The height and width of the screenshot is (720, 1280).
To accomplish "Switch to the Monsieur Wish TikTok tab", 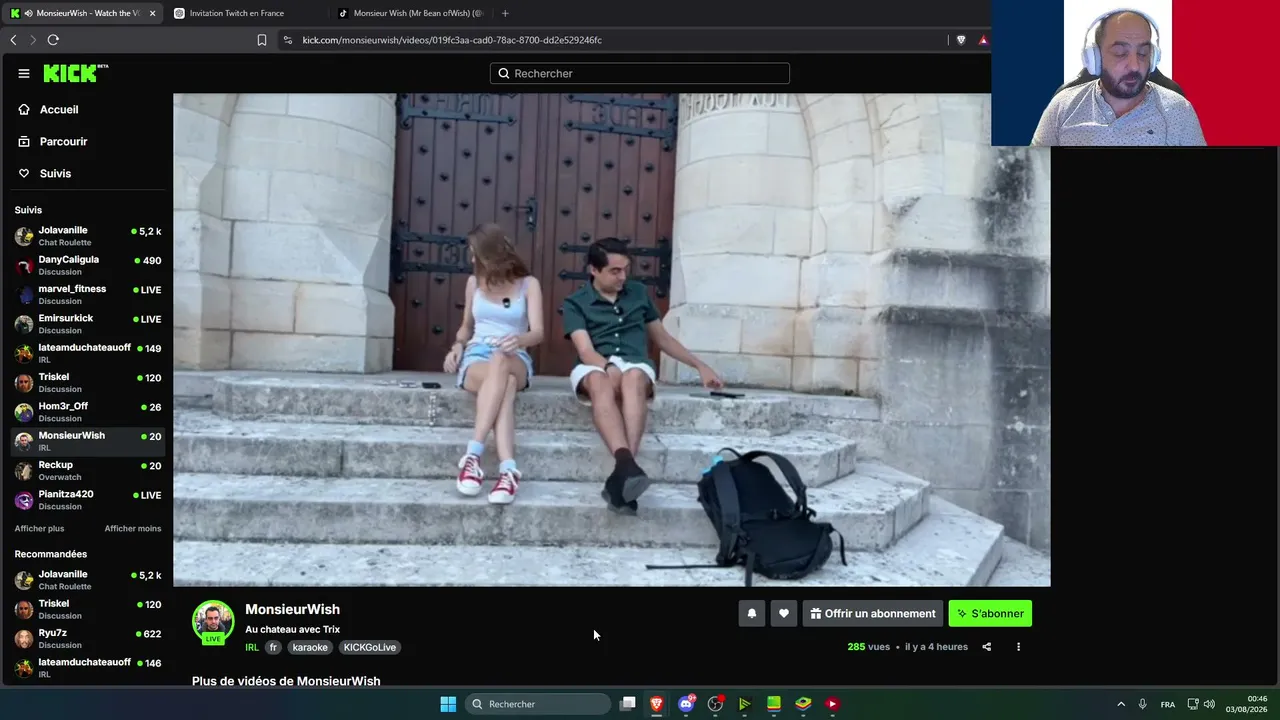I will click(410, 13).
